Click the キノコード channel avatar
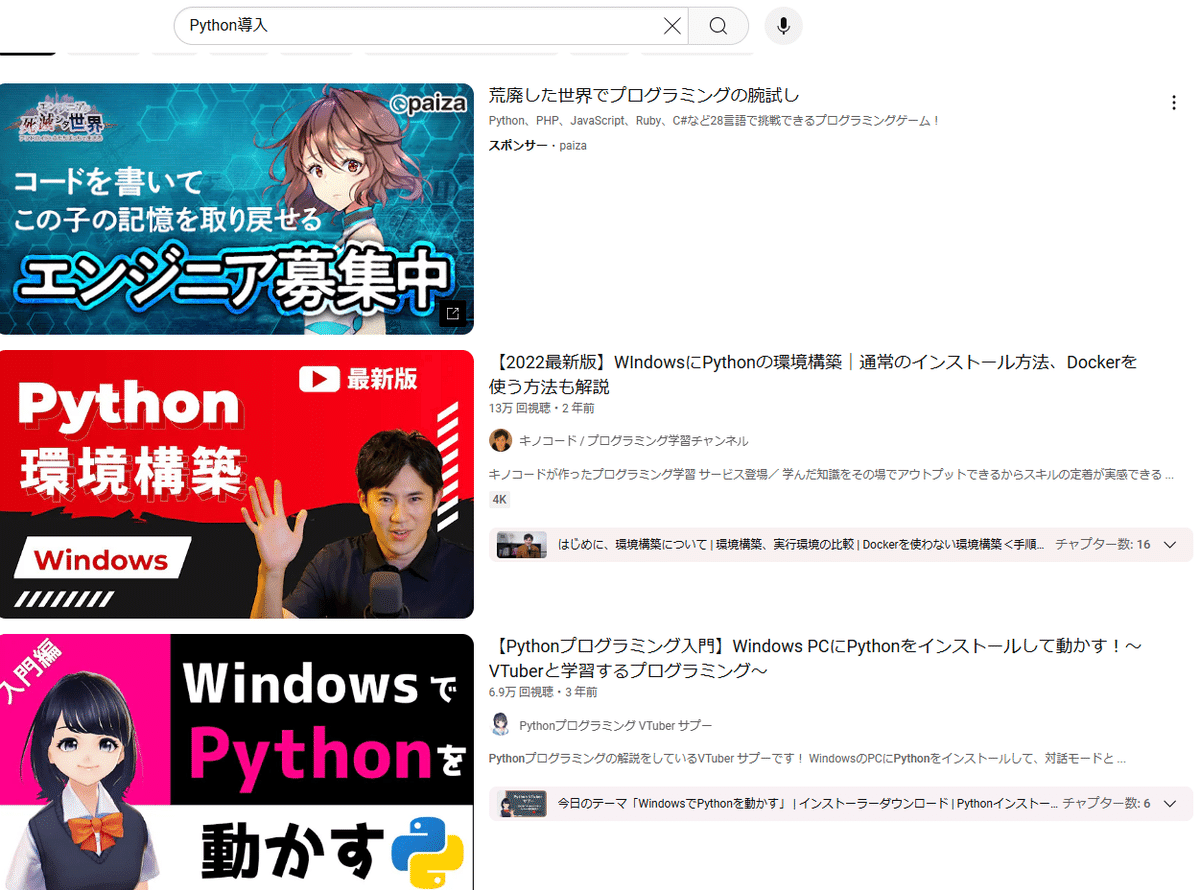This screenshot has height=890, width=1200. tap(500, 441)
